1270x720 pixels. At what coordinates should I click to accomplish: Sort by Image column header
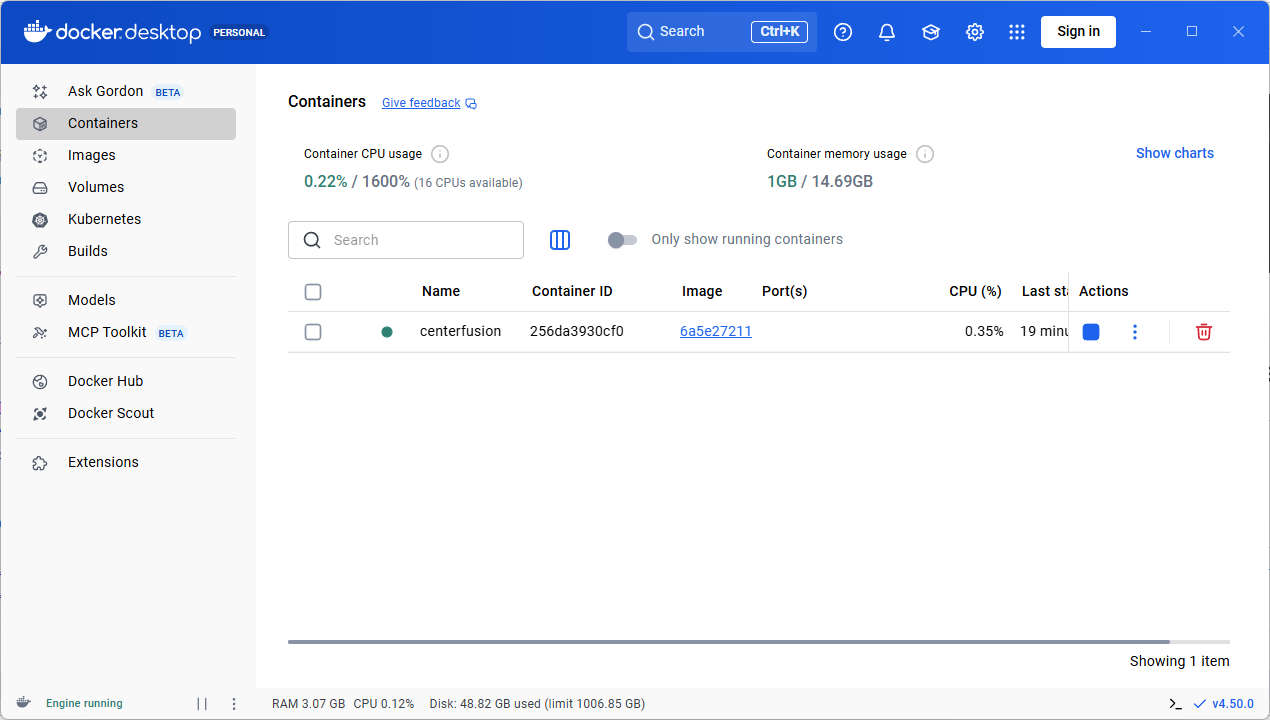702,292
